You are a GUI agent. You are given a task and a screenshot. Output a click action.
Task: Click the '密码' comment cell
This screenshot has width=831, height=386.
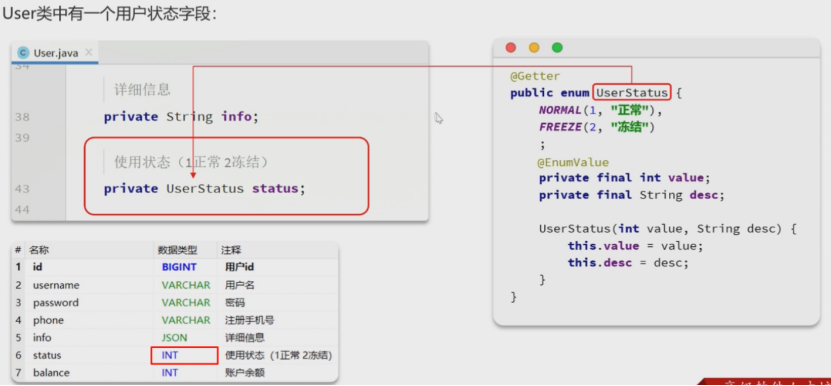[x=235, y=303]
